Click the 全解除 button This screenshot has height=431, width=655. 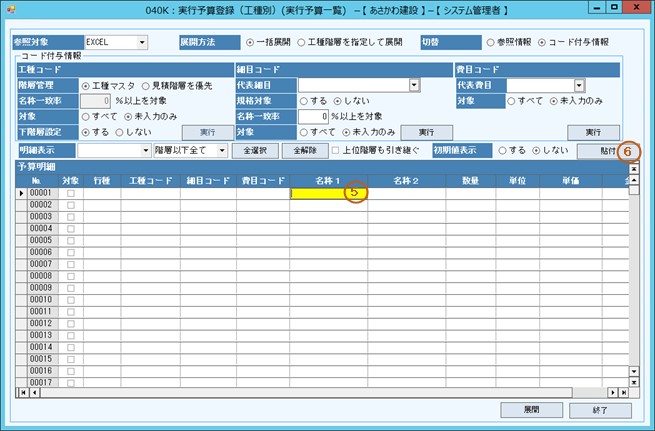tap(303, 150)
